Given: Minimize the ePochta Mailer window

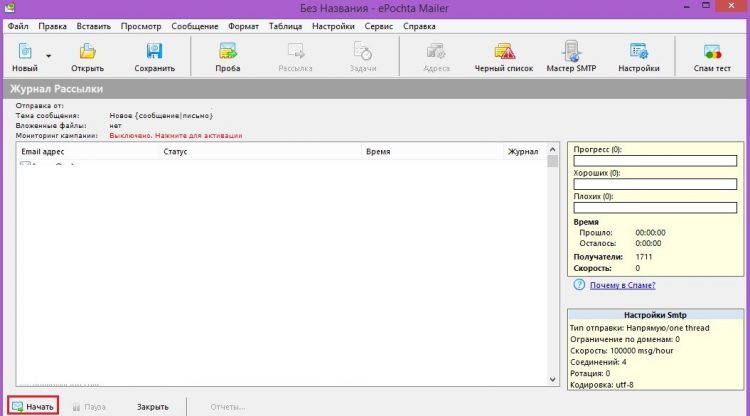Looking at the screenshot, I should pos(687,7).
